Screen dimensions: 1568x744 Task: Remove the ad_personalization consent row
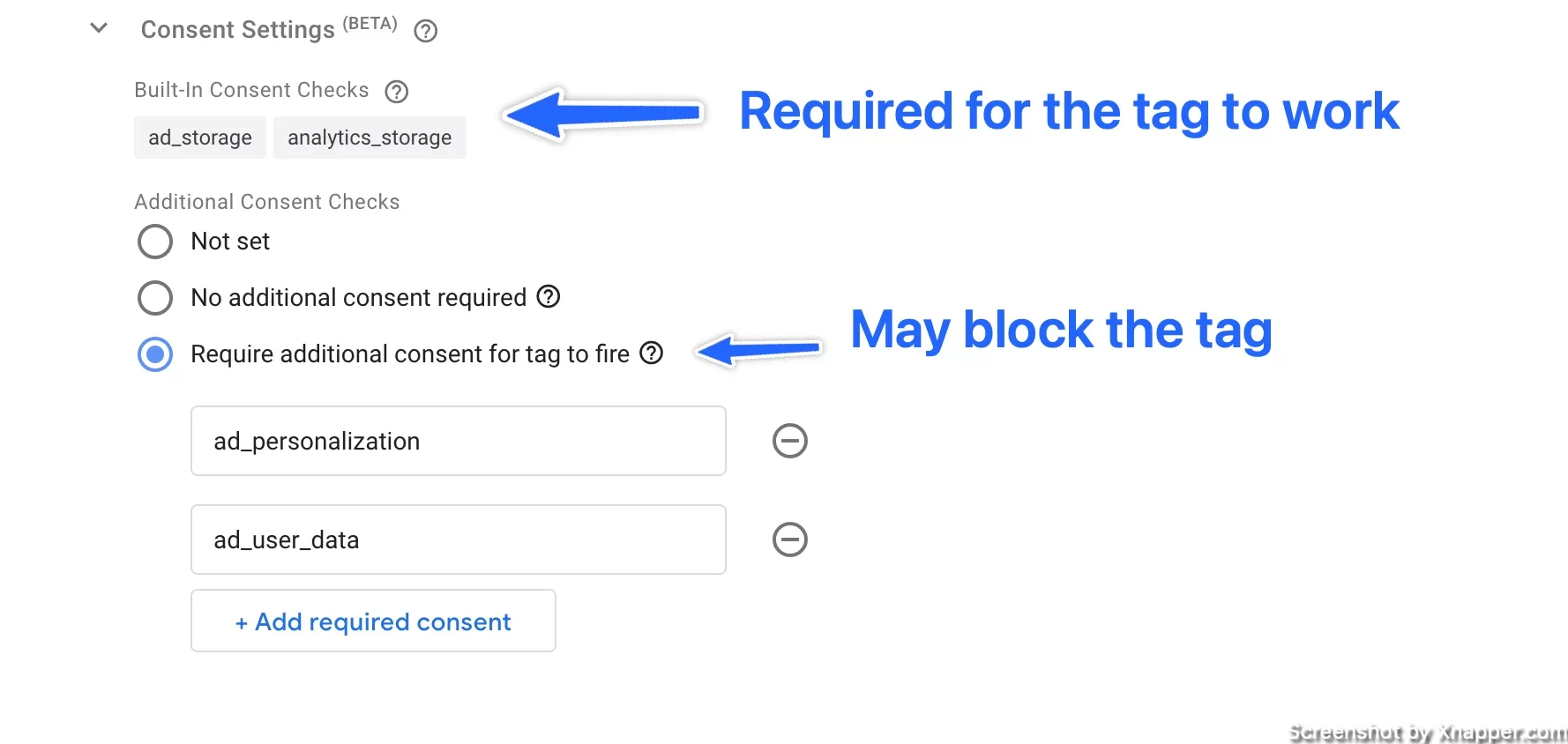coord(790,441)
